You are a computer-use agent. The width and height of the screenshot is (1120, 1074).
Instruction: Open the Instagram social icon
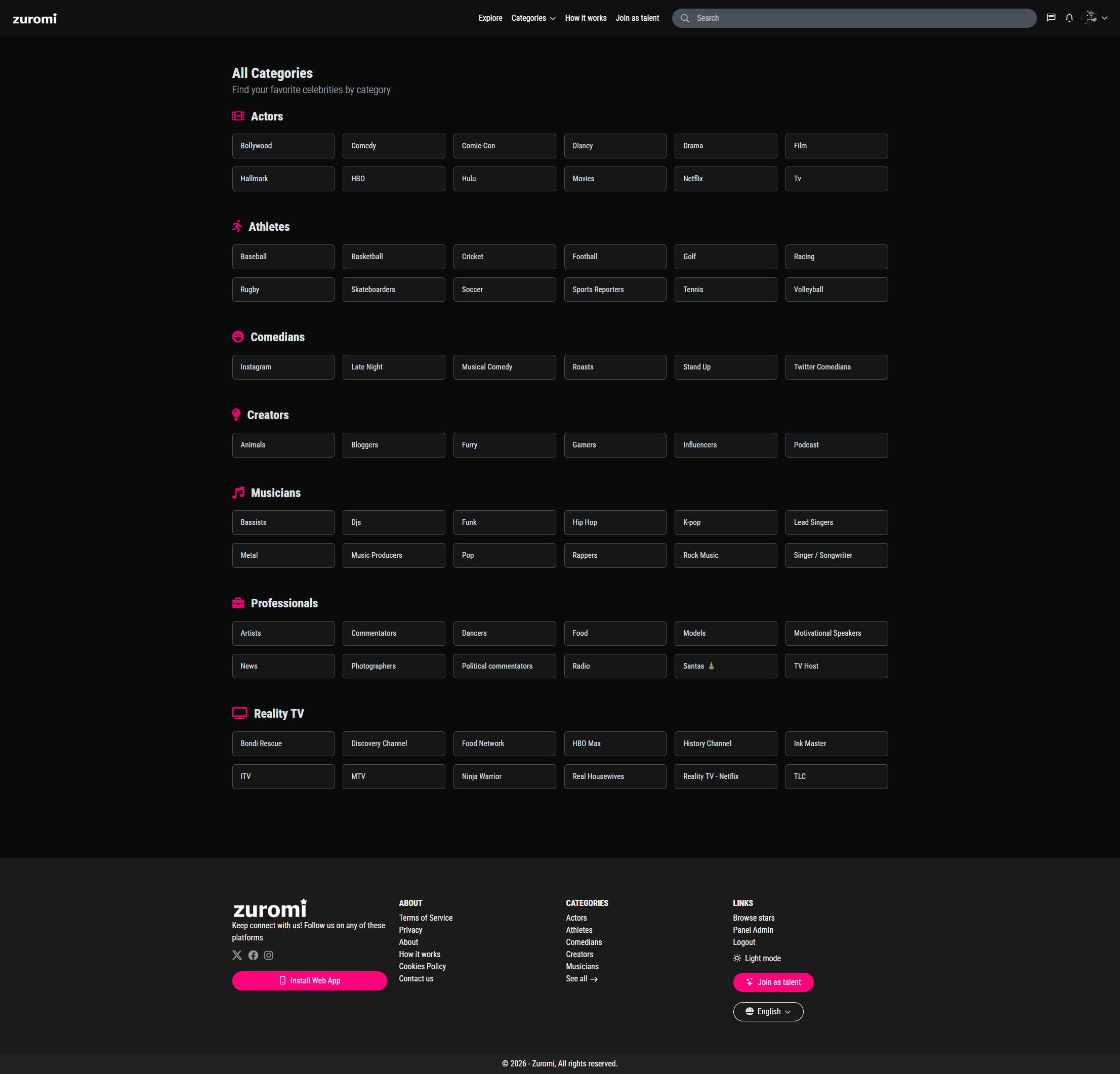pyautogui.click(x=269, y=955)
